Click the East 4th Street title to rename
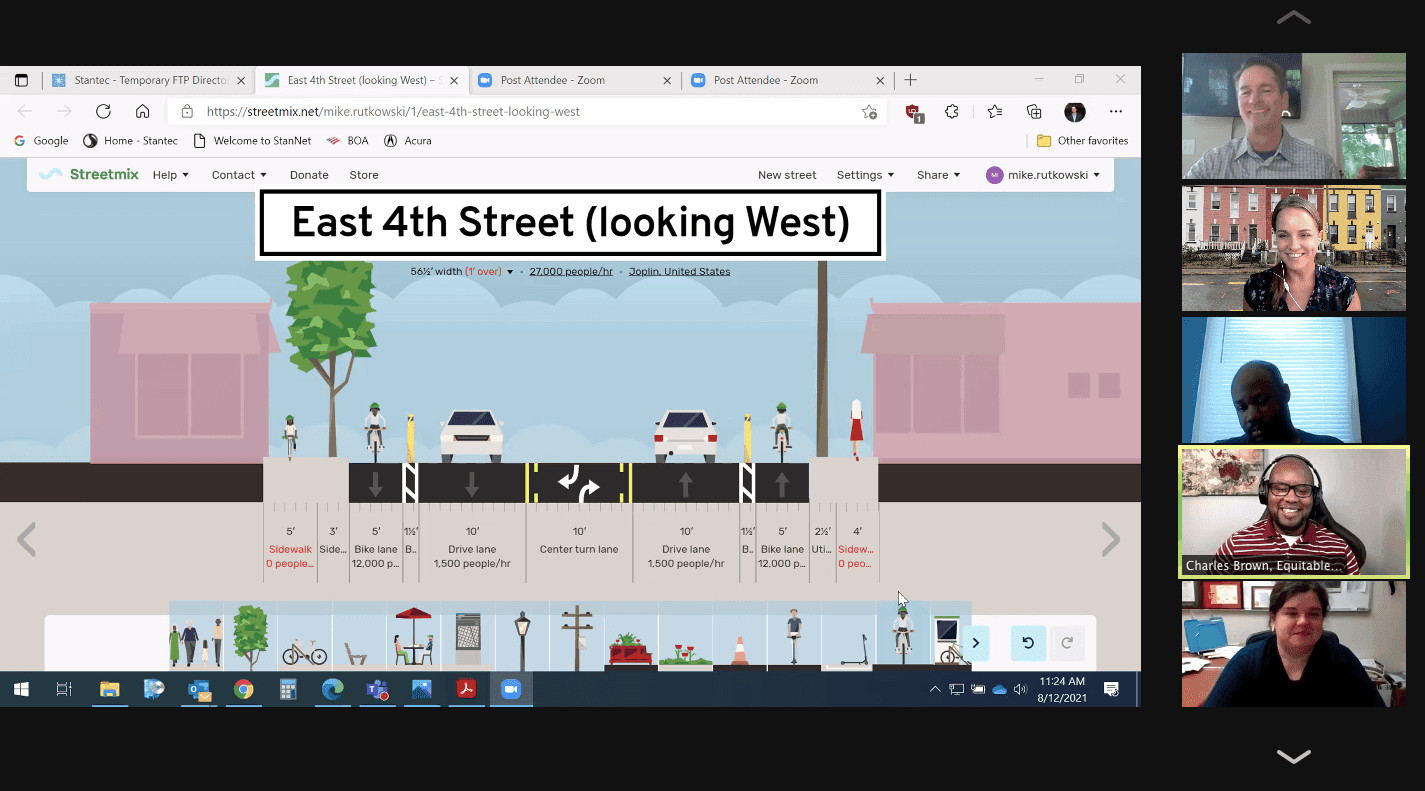 point(570,223)
